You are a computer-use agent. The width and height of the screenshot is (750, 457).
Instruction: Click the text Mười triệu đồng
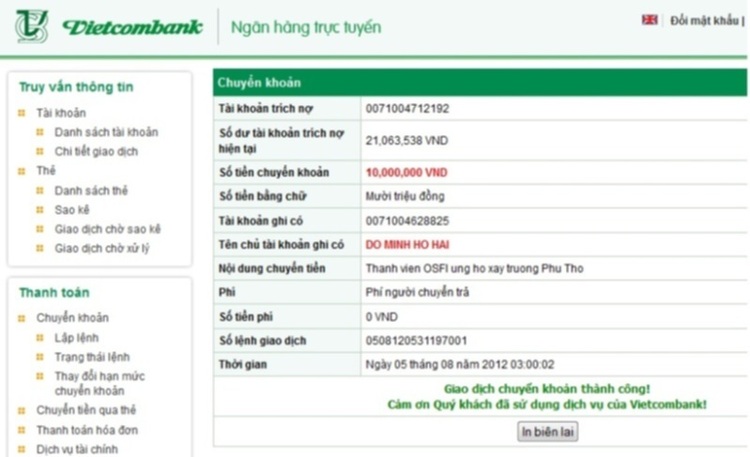(405, 196)
